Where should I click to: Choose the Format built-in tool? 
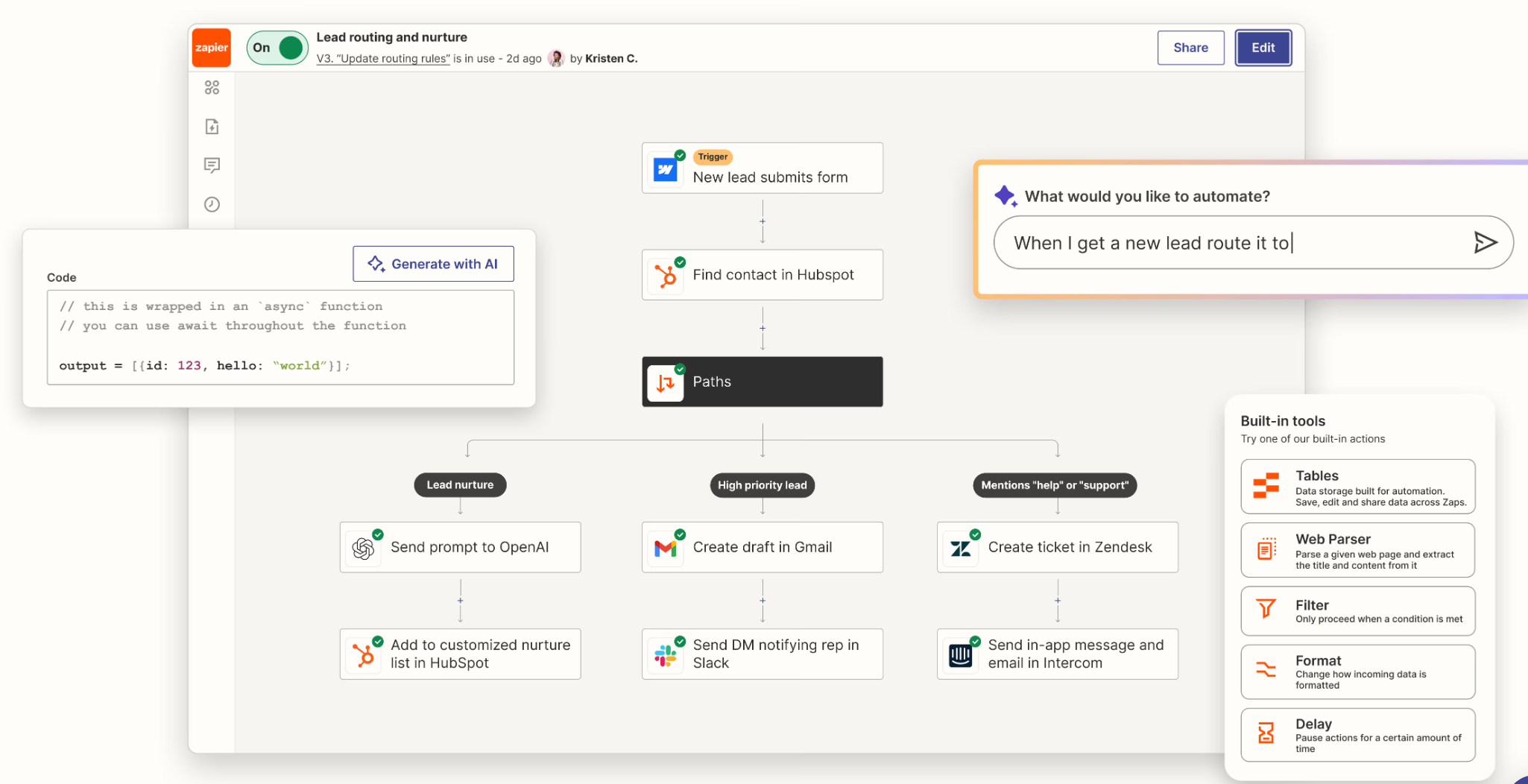click(1357, 671)
